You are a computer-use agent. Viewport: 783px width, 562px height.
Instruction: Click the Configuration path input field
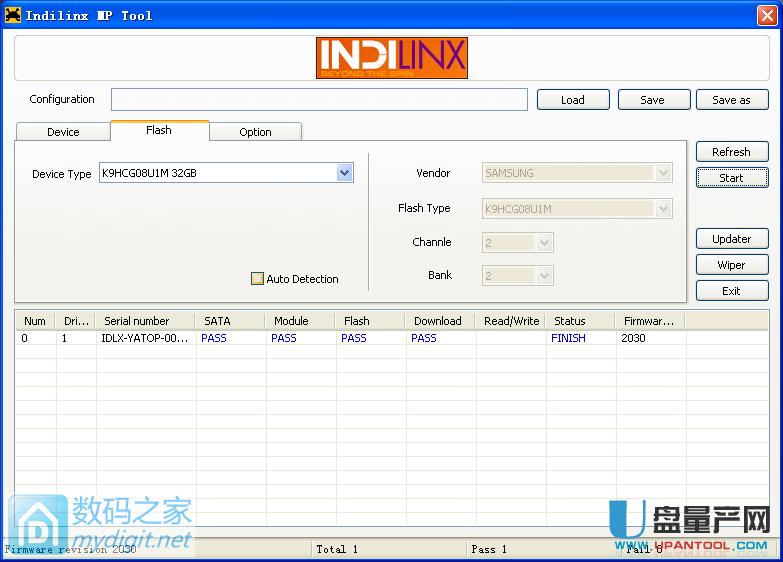click(319, 100)
